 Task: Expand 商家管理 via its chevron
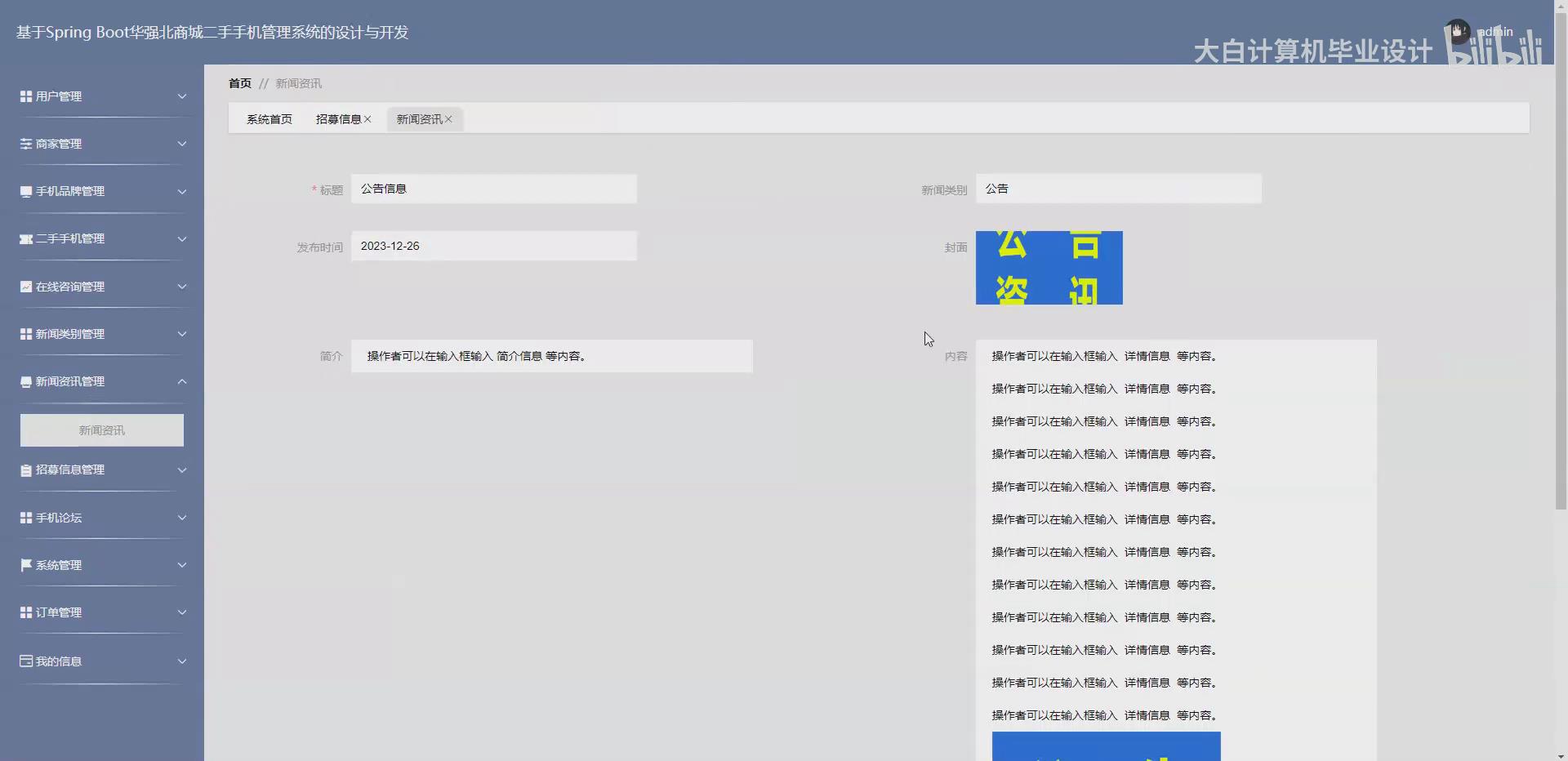[182, 144]
